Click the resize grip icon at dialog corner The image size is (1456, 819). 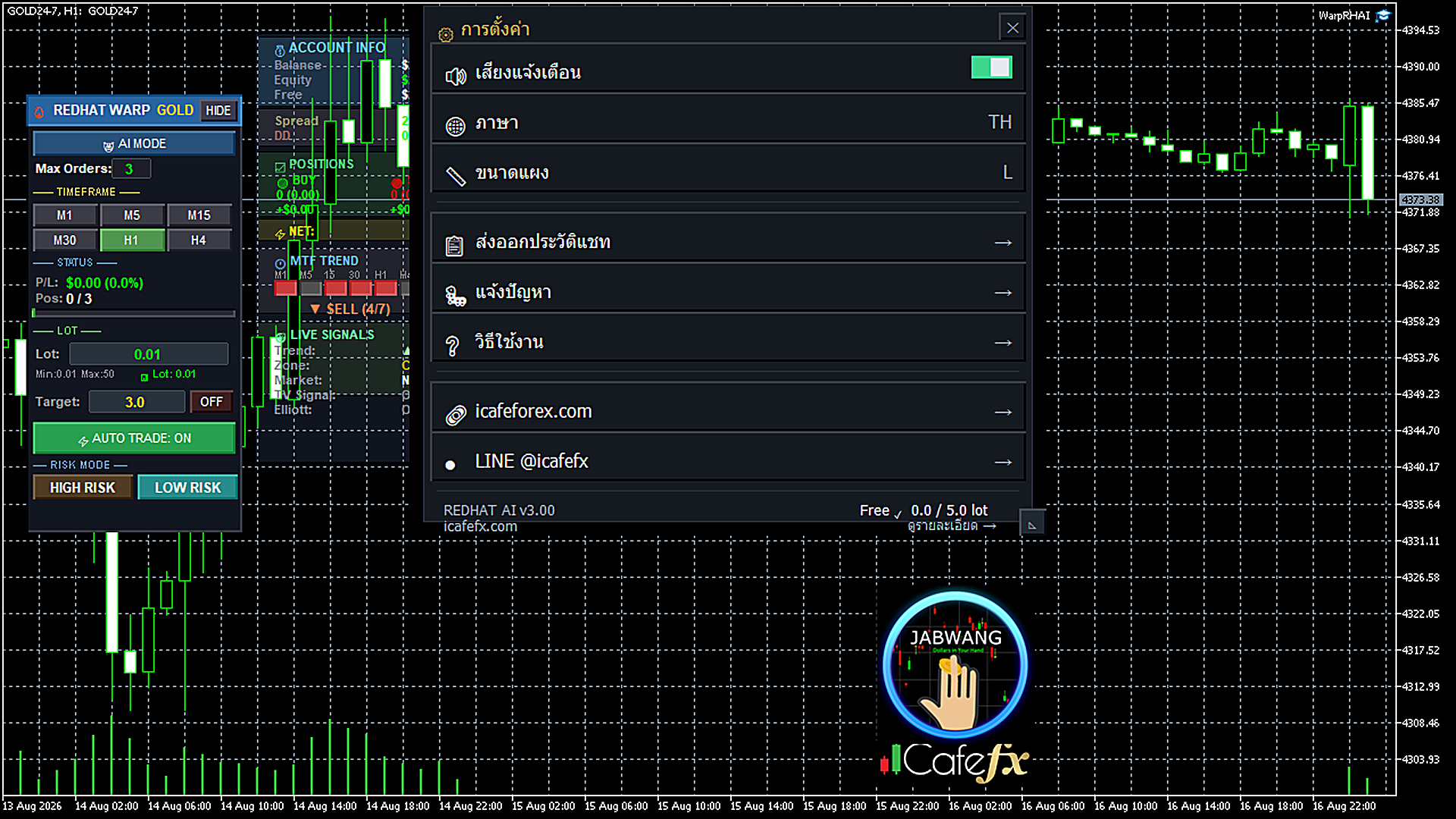point(1032,524)
